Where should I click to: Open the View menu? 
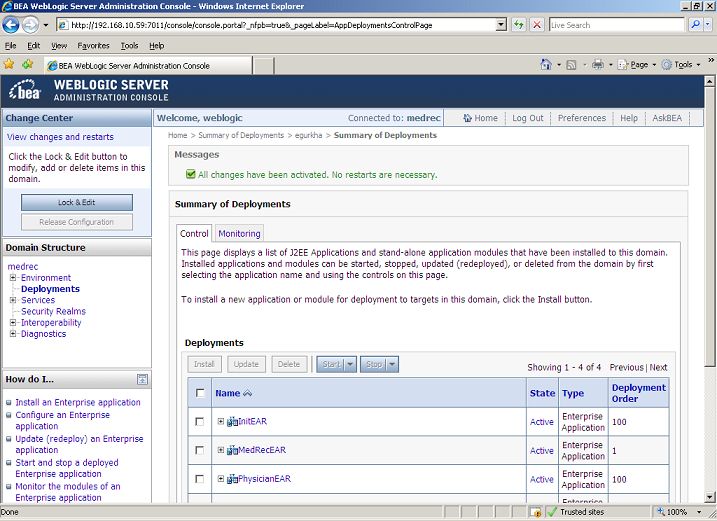coord(59,46)
